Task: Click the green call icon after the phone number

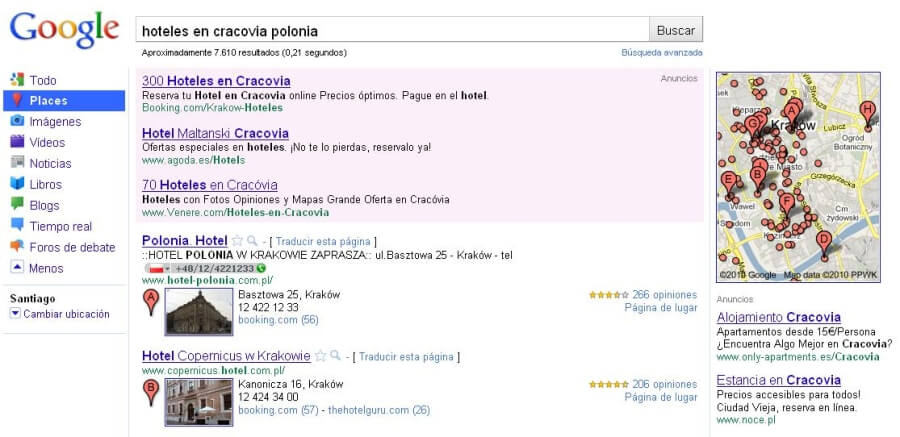Action: 261,268
